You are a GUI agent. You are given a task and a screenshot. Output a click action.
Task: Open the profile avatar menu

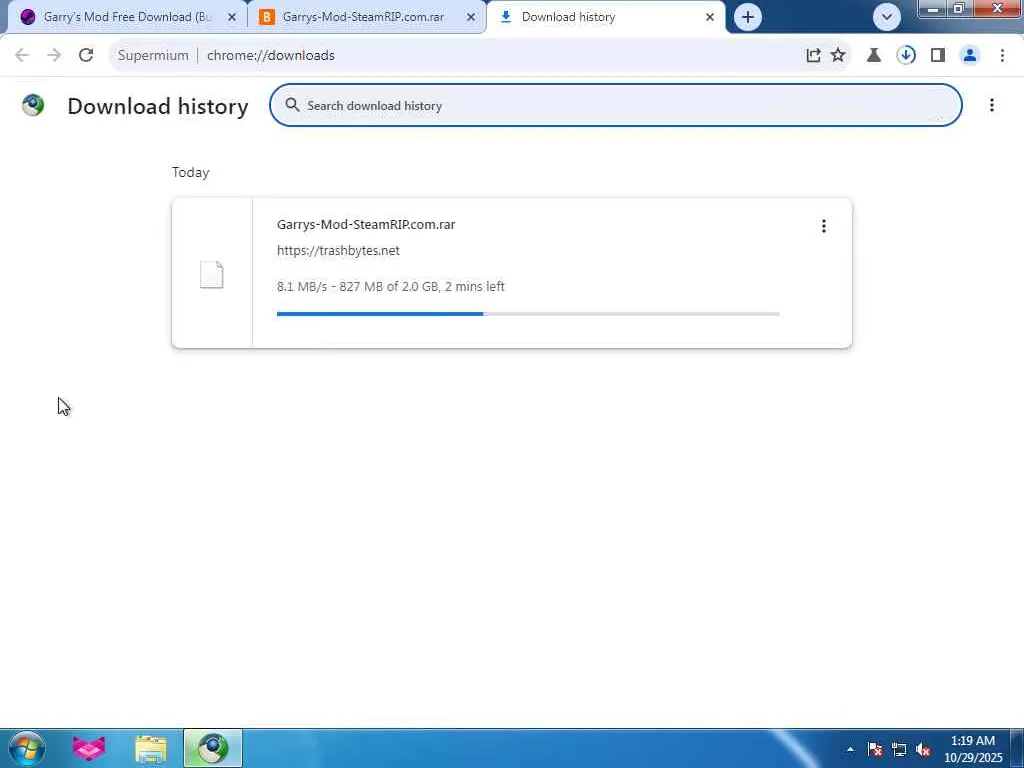(x=970, y=56)
